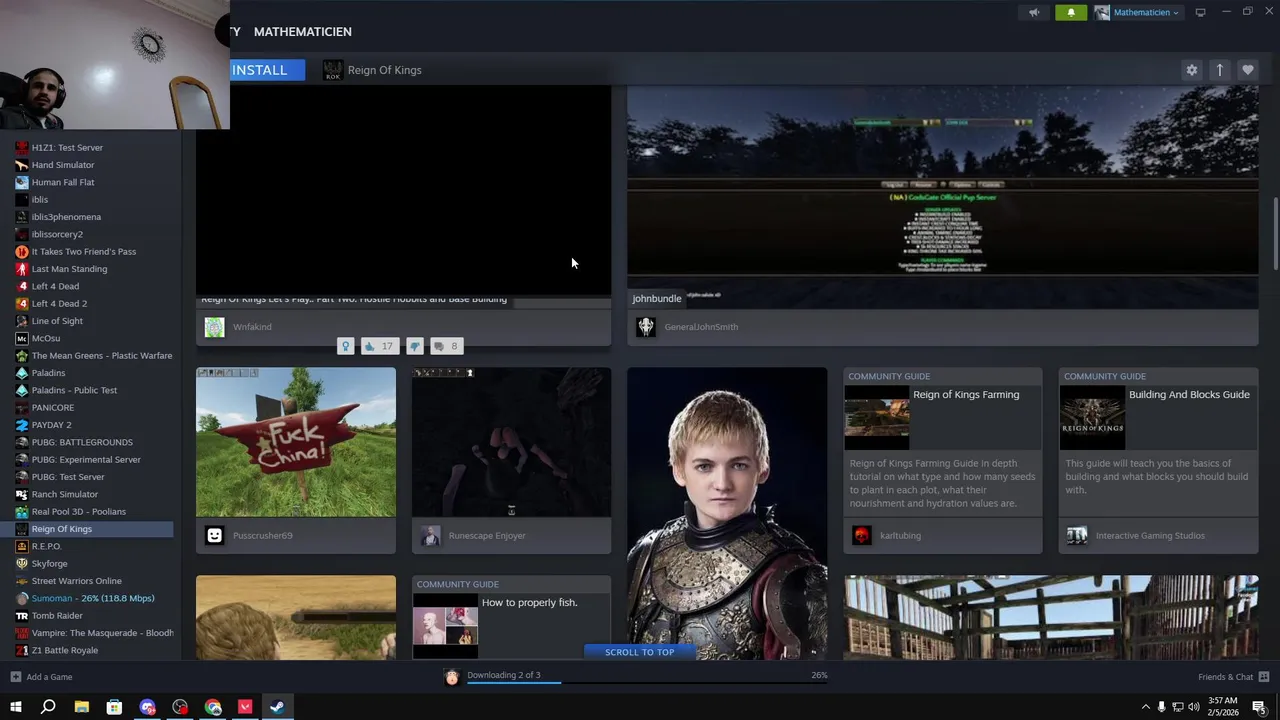The height and width of the screenshot is (720, 1280).
Task: Open the green notifications bell
Action: 1071,13
